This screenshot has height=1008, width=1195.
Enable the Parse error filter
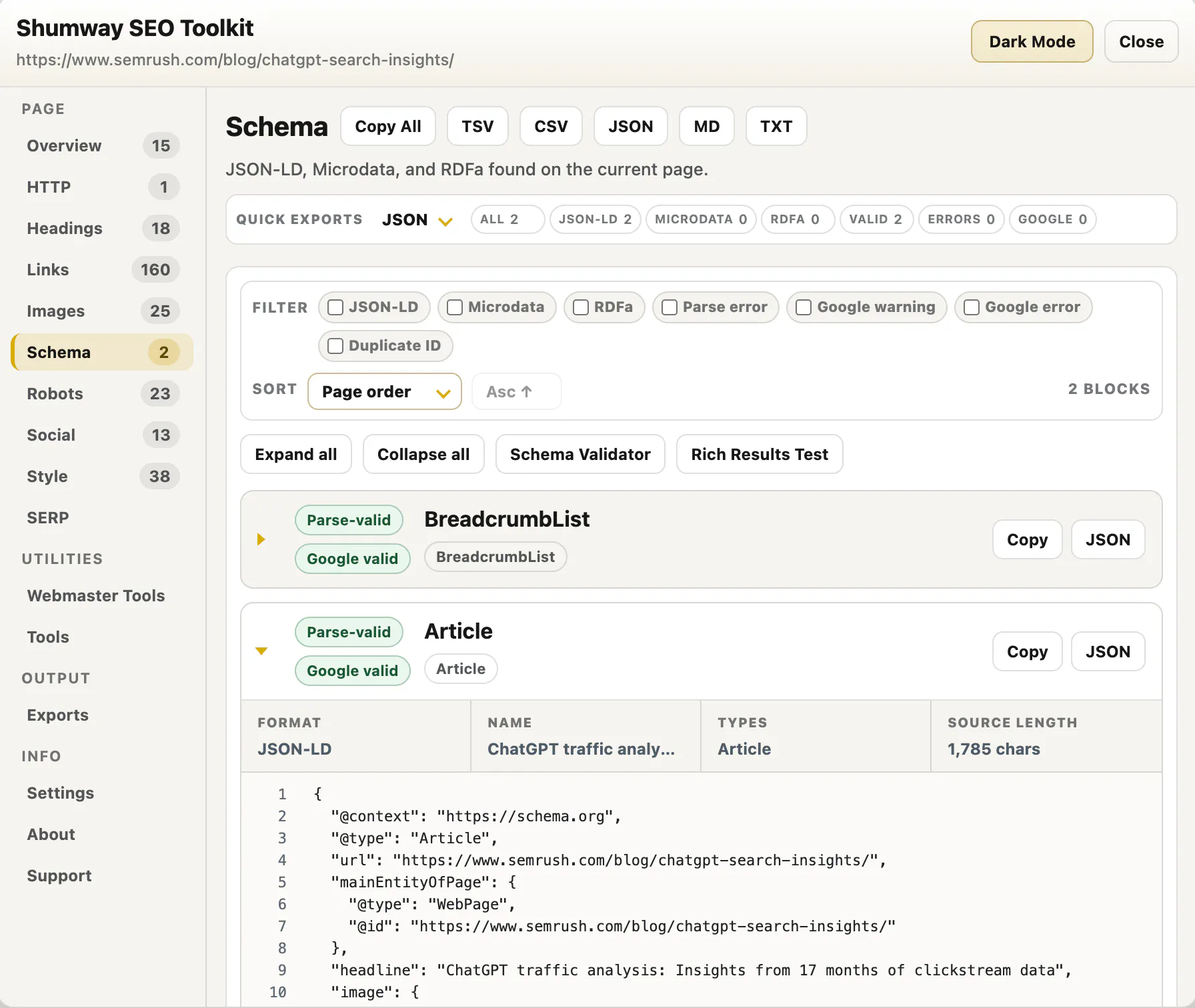click(715, 307)
